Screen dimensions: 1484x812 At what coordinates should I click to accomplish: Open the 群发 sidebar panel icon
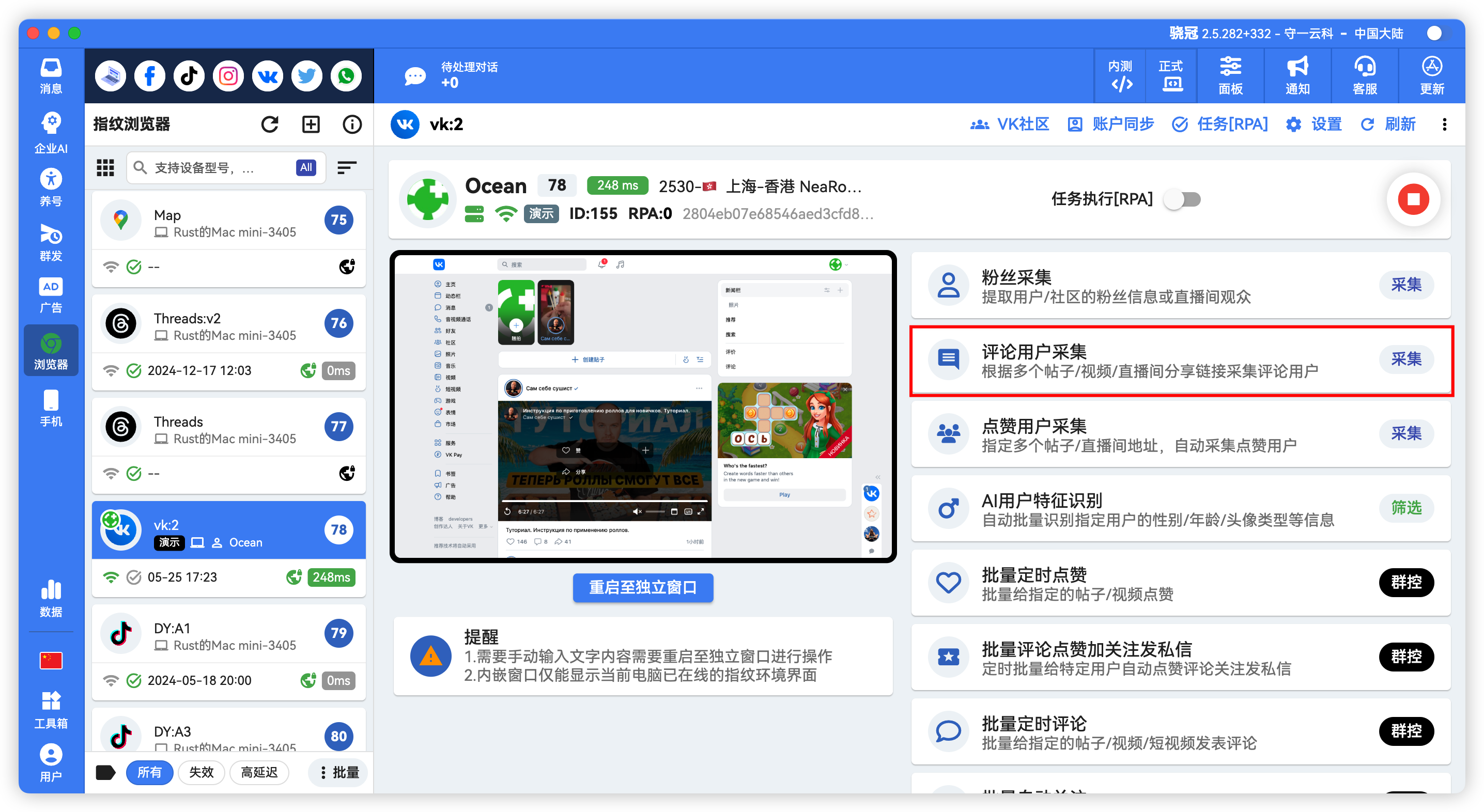pyautogui.click(x=51, y=242)
